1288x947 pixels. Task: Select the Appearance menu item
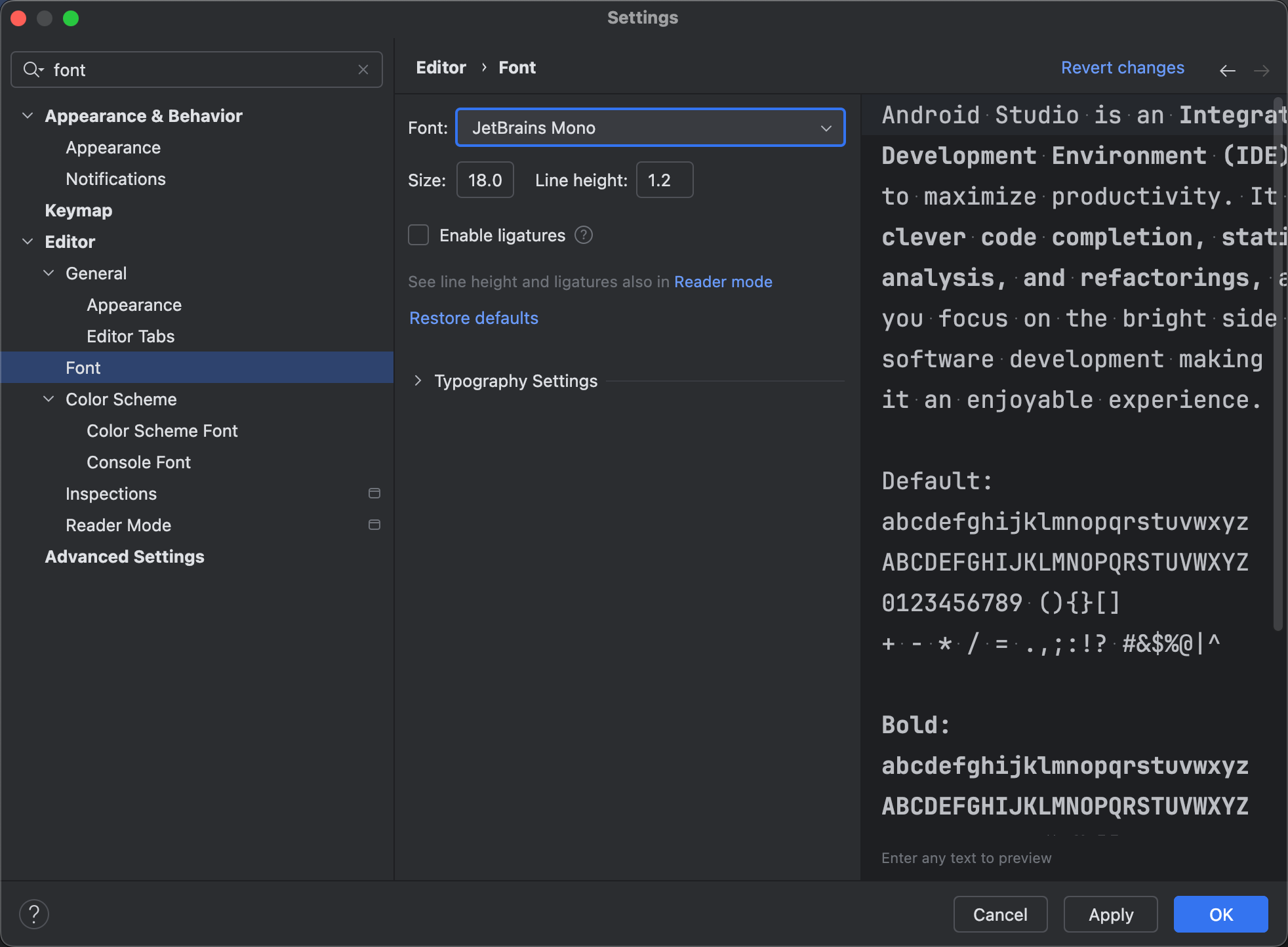[x=113, y=147]
